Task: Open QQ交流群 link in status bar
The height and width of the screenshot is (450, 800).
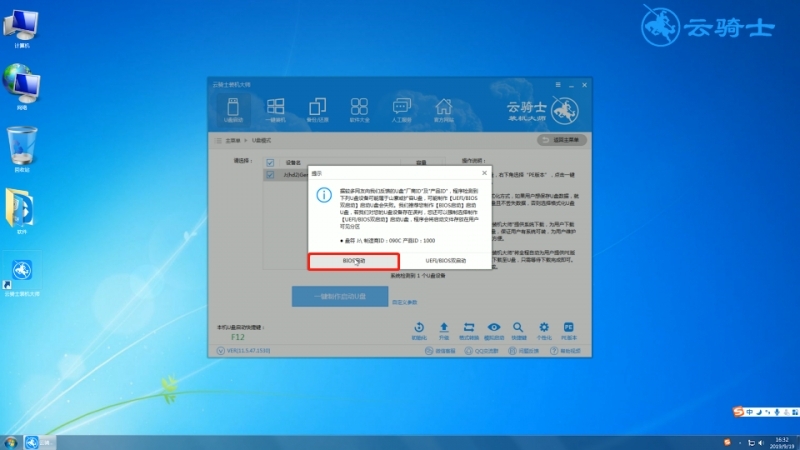Action: 481,351
